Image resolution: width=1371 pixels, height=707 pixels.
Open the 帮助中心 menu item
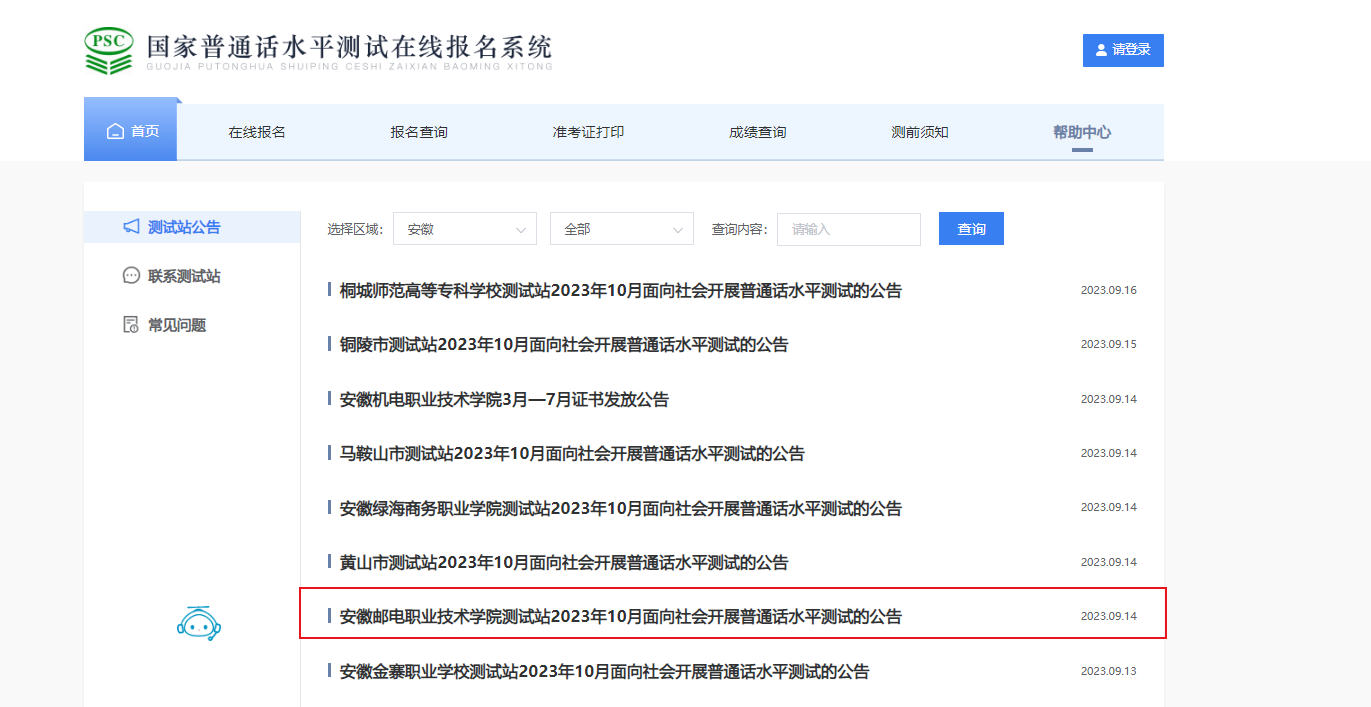[1082, 132]
